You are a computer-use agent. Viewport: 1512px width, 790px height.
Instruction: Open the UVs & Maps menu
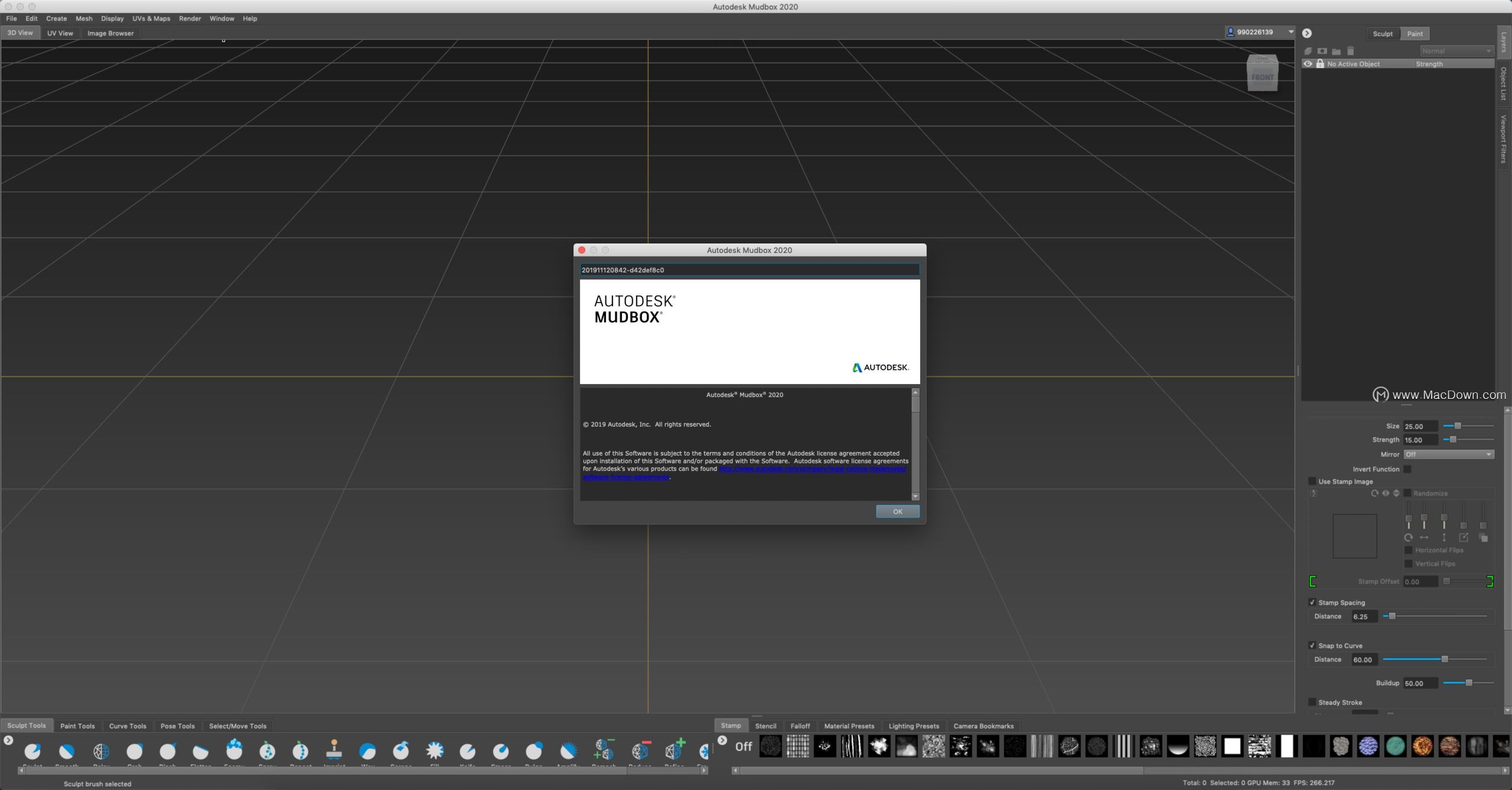click(x=151, y=18)
